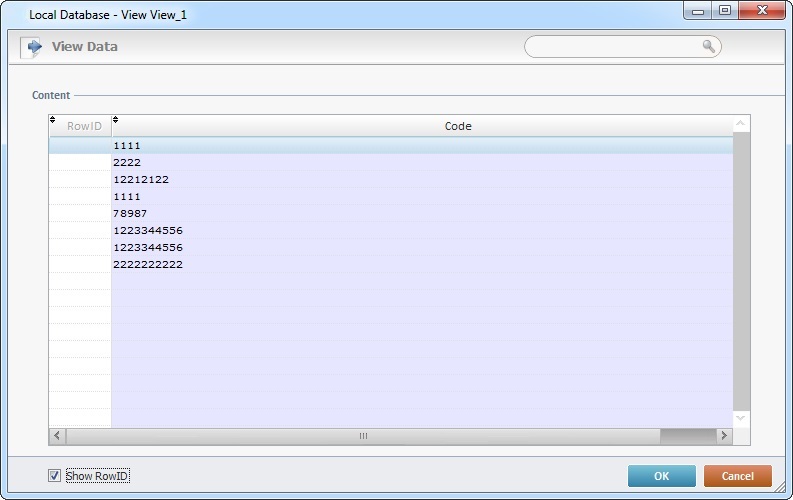This screenshot has height=500, width=793.
Task: Select the Code column header
Action: point(458,126)
